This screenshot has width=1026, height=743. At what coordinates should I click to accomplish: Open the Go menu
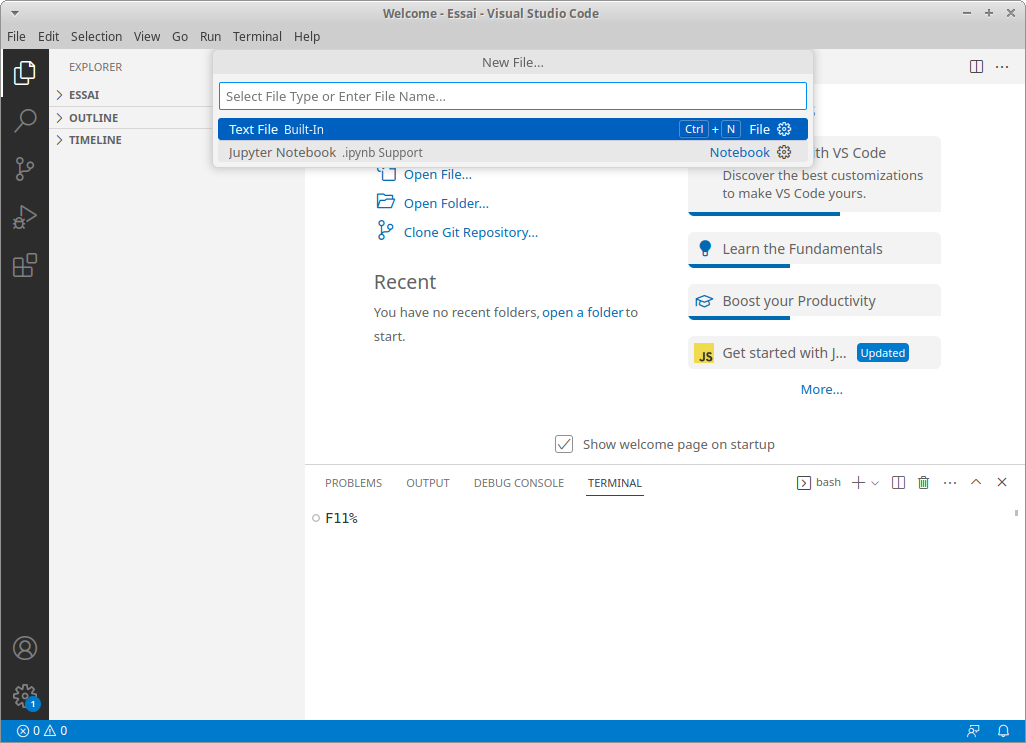[x=180, y=37]
